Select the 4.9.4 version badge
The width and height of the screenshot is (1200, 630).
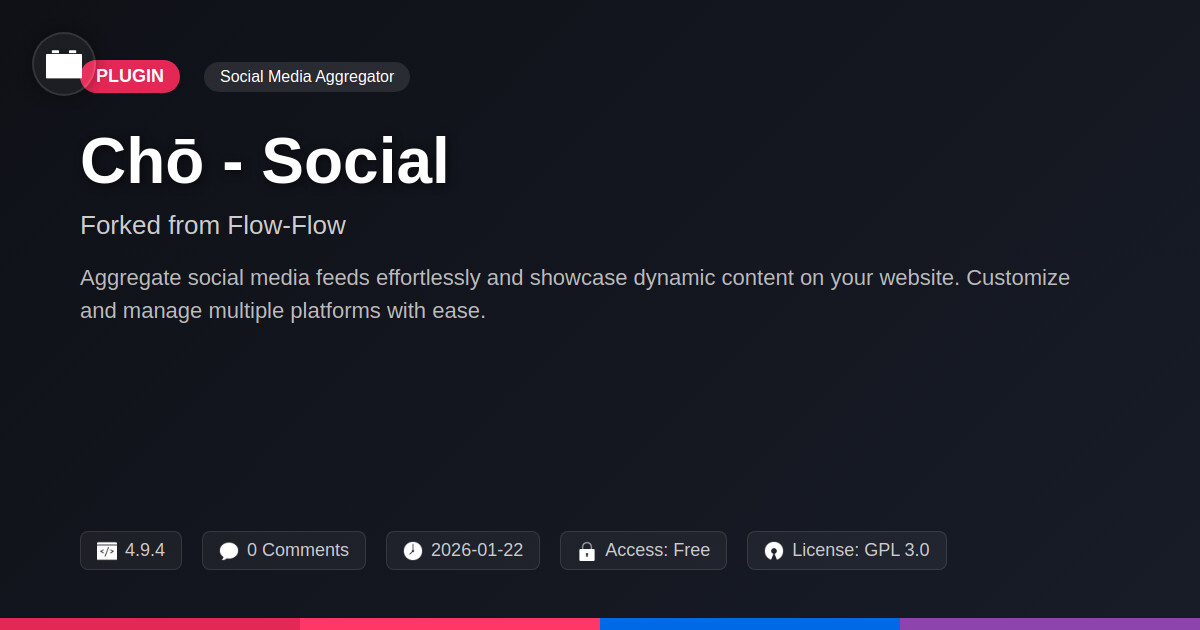131,550
